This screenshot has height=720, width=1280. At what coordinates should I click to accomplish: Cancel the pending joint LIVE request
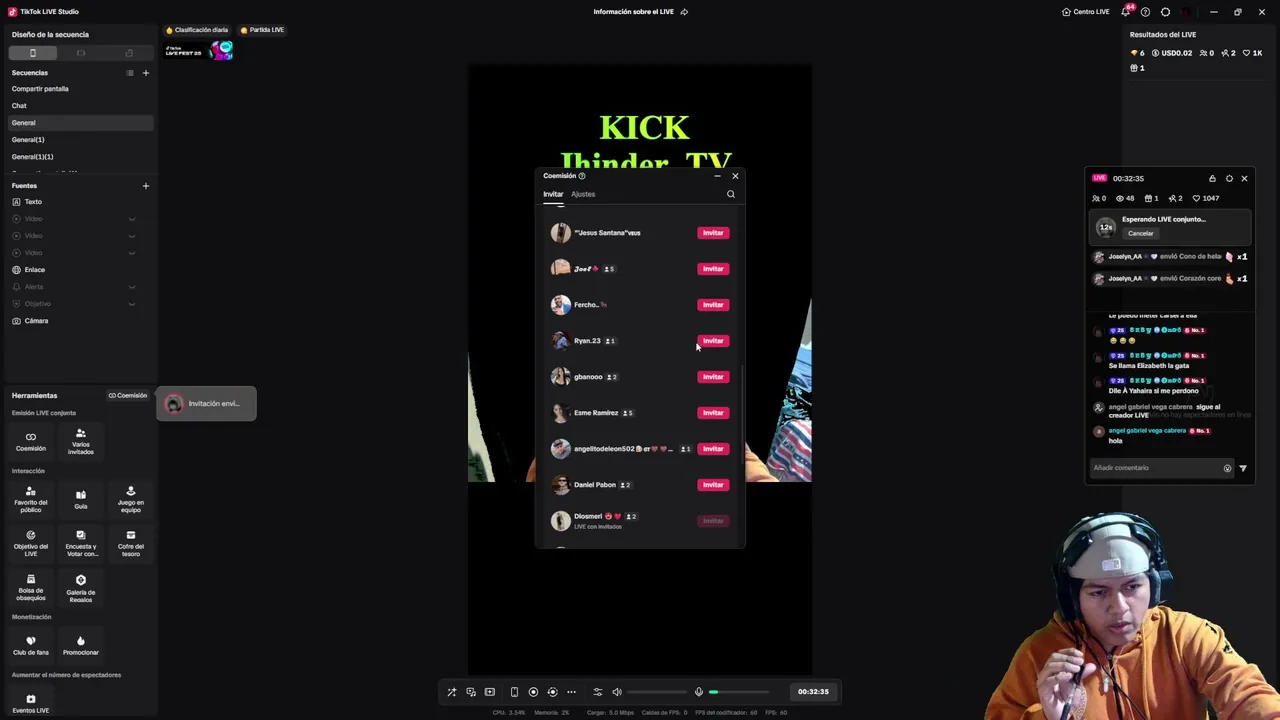[x=1140, y=234]
